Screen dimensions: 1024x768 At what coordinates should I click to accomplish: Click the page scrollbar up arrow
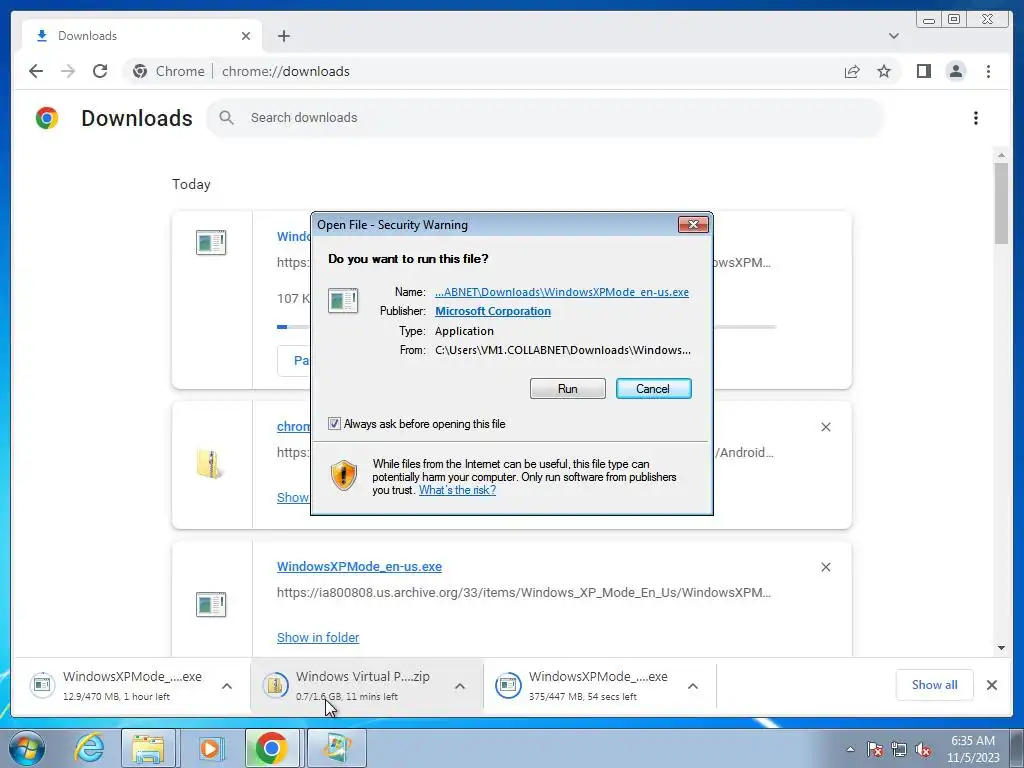click(1001, 155)
